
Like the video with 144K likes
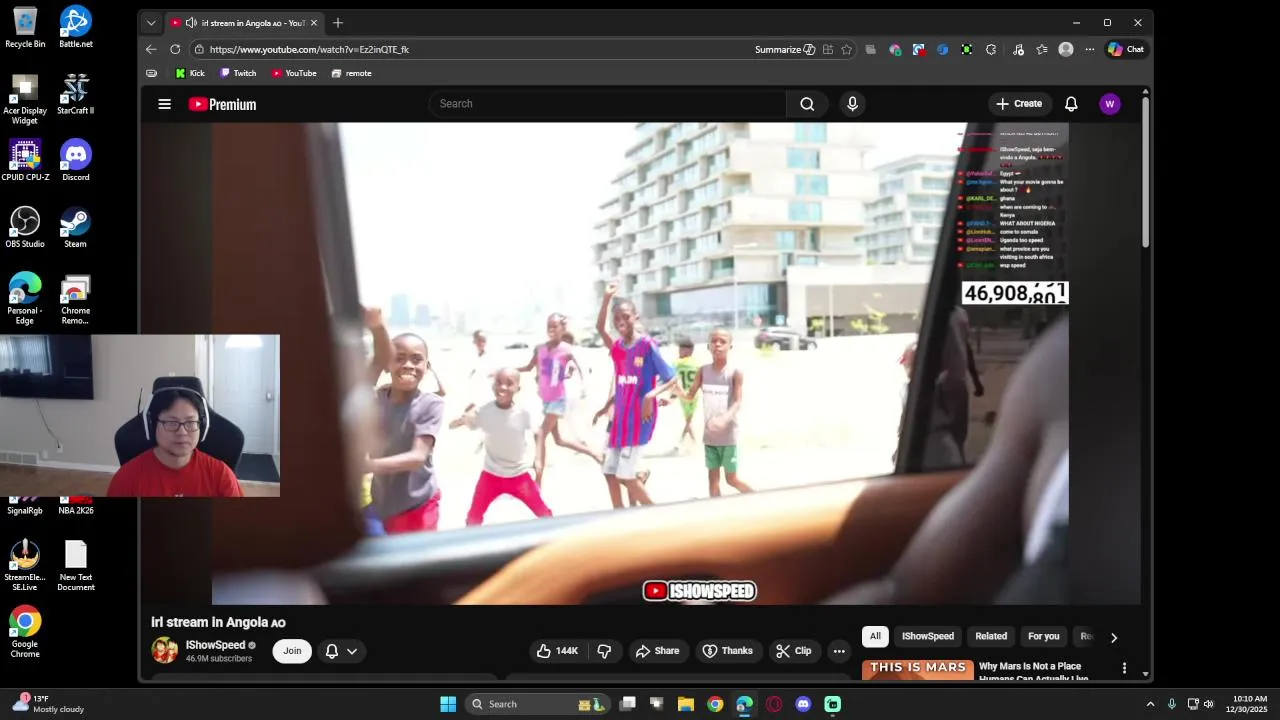pyautogui.click(x=557, y=651)
